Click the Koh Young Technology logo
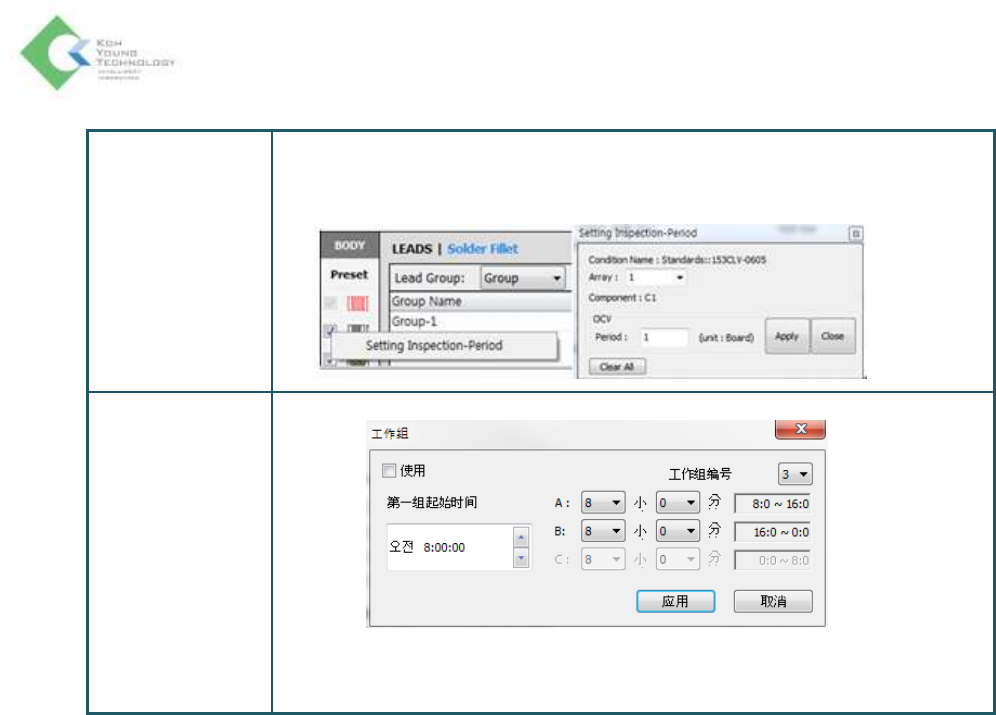Image resolution: width=996 pixels, height=715 pixels. pyautogui.click(x=97, y=53)
